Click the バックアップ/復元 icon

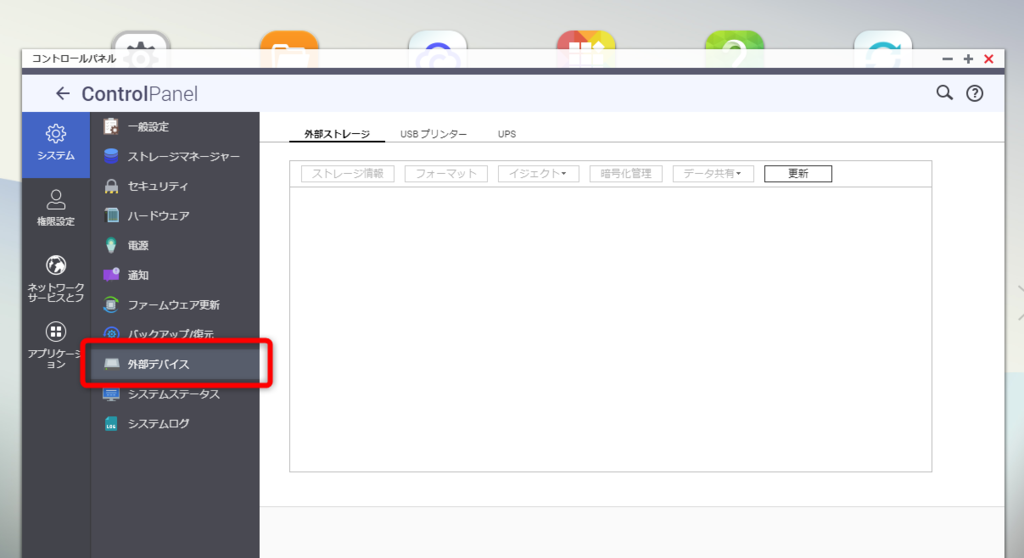tap(111, 334)
